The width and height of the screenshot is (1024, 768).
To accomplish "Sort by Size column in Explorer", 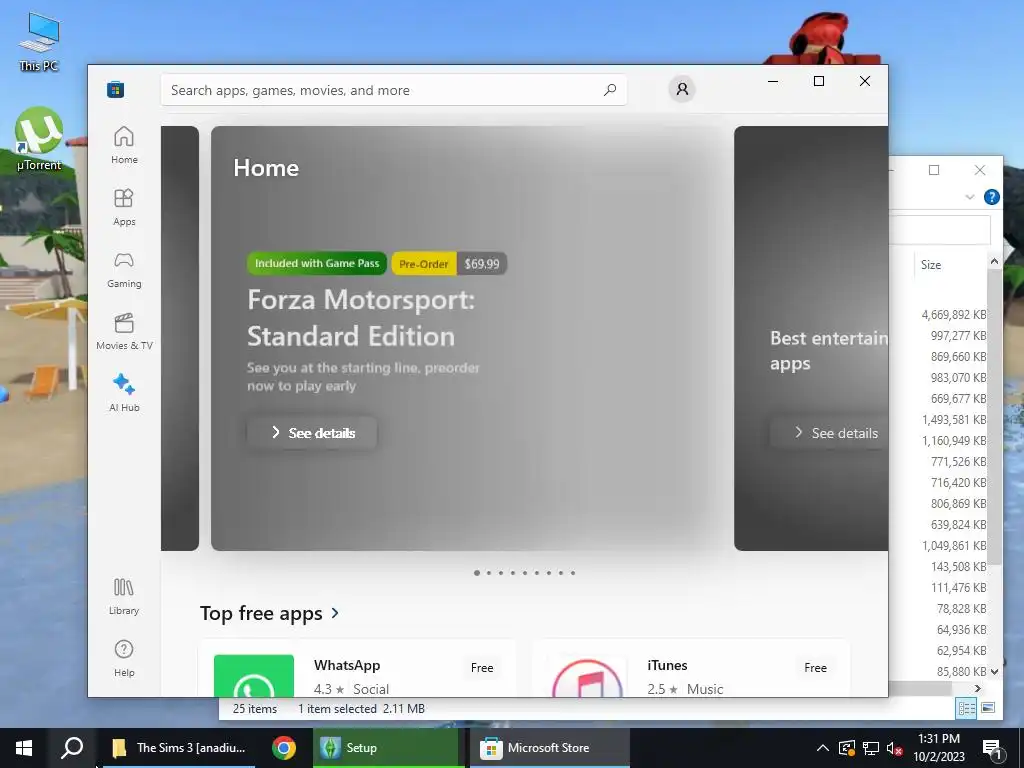I will (931, 264).
